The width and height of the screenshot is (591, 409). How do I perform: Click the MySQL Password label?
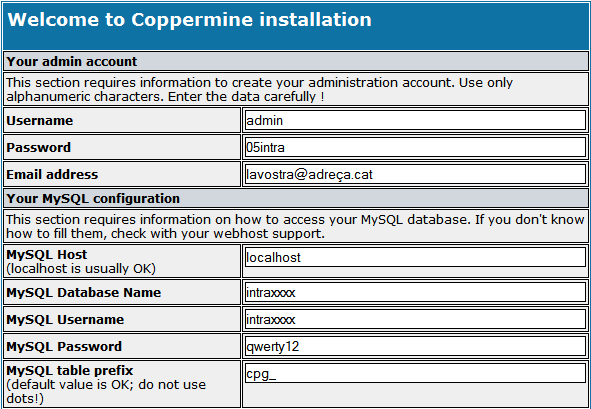64,346
